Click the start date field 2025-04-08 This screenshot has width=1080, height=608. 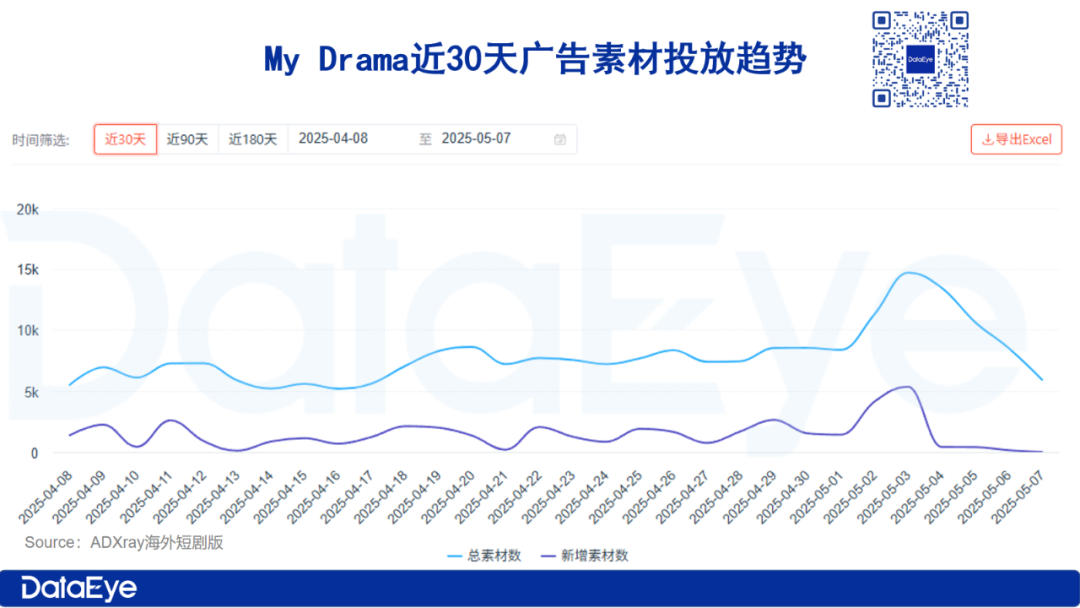[x=333, y=138]
